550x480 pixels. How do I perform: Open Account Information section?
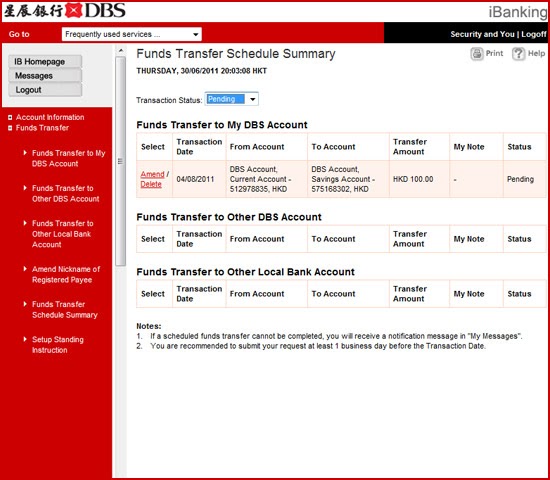(x=50, y=118)
